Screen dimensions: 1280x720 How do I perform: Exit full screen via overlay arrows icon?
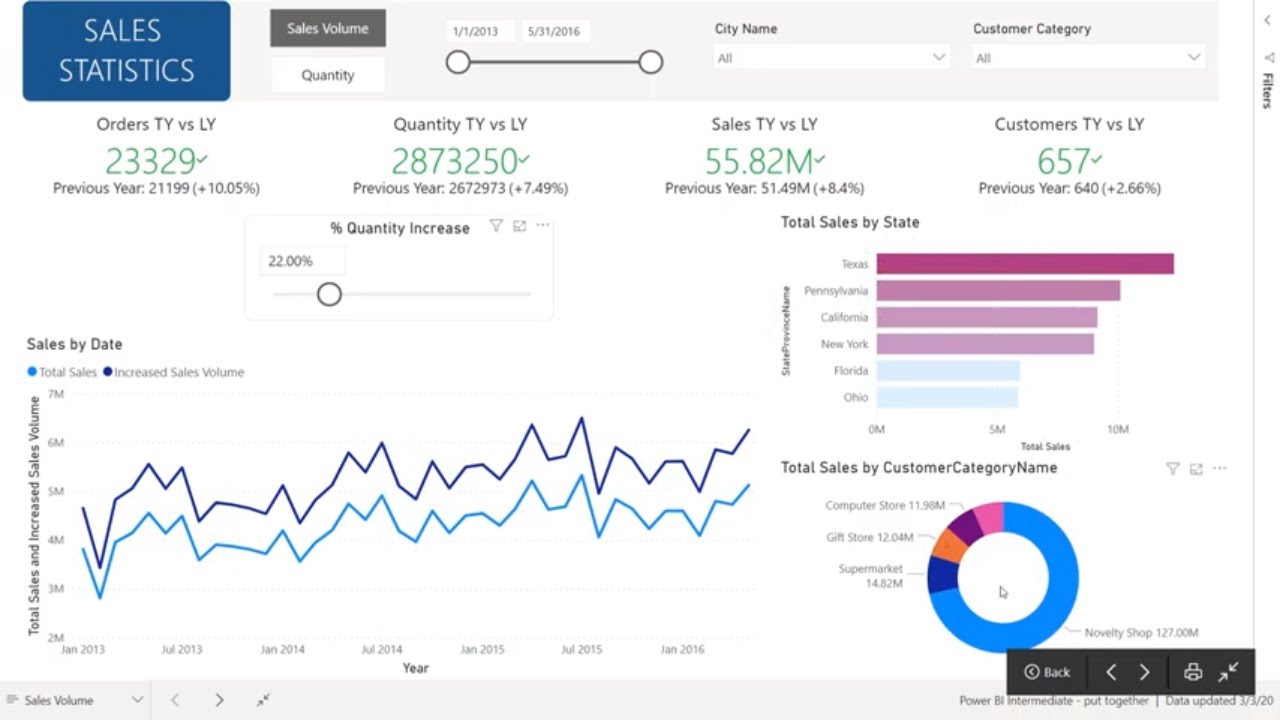pos(1229,671)
